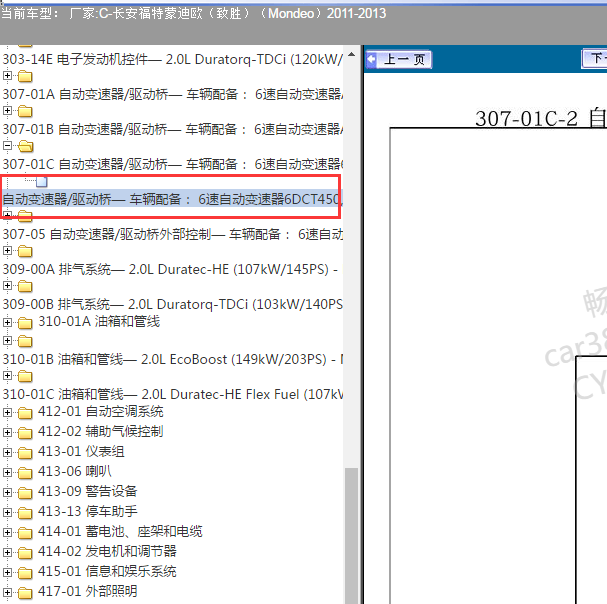Expand the 415-01 信息和娱乐系统 node
Viewport: 607px width, 604px height.
(7, 572)
